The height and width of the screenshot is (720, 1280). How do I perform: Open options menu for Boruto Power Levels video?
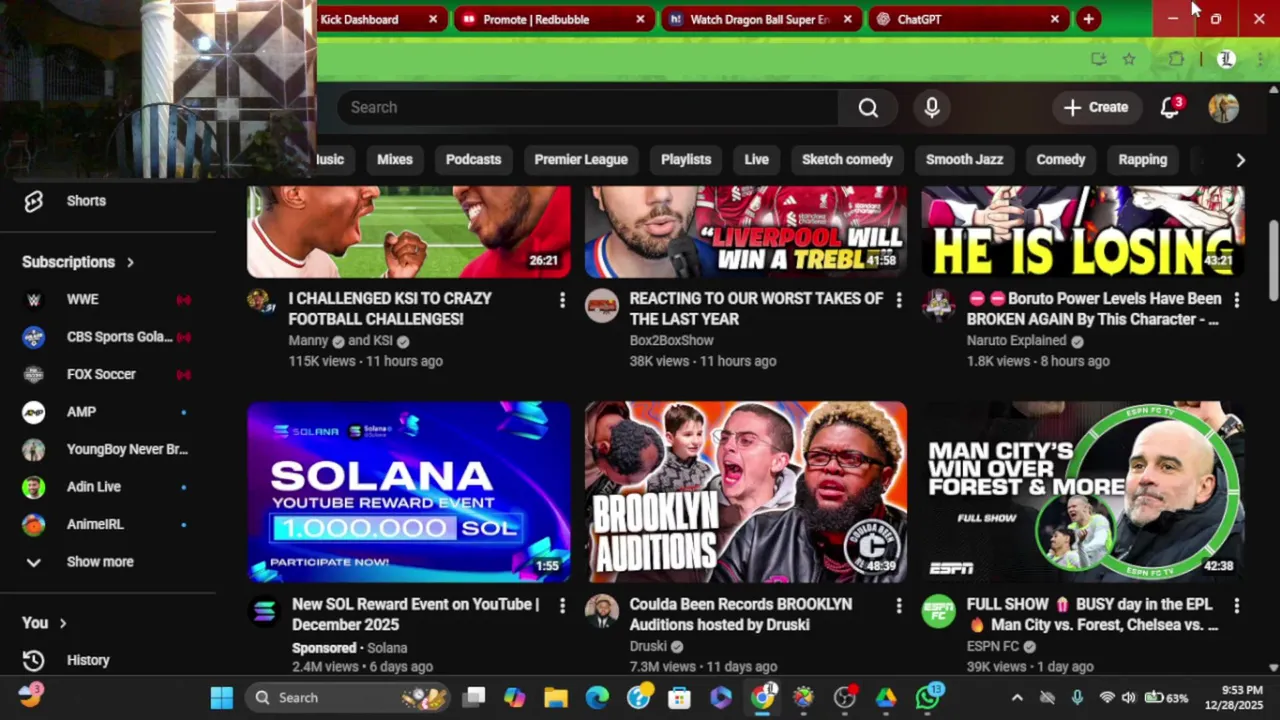(1237, 300)
